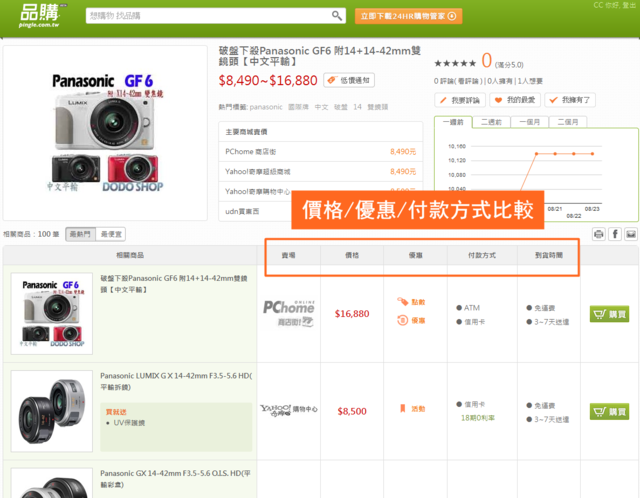Click the five-star rating
Viewport: 640px width, 498px height.
[x=455, y=63]
